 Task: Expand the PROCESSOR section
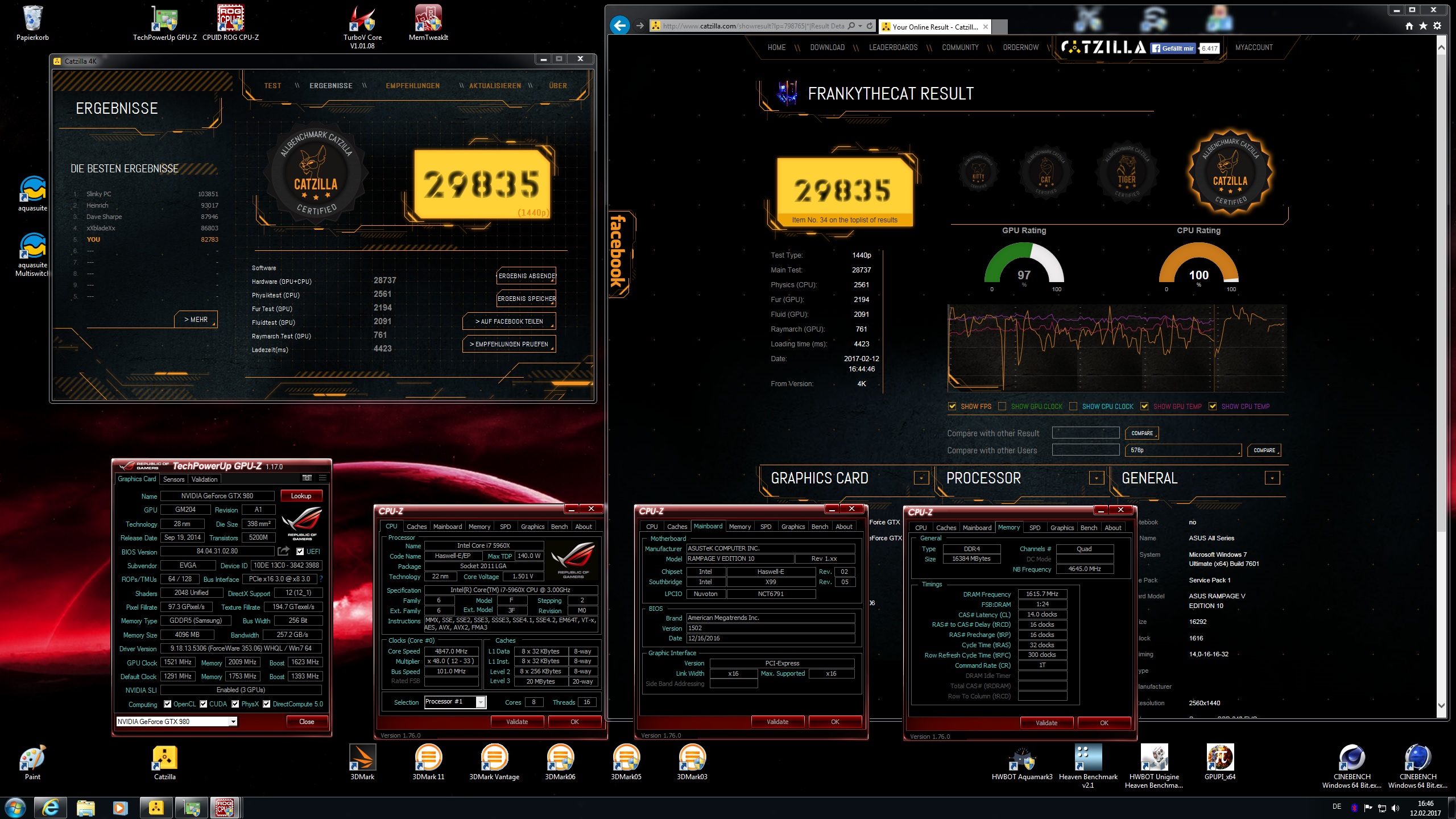tap(1097, 478)
